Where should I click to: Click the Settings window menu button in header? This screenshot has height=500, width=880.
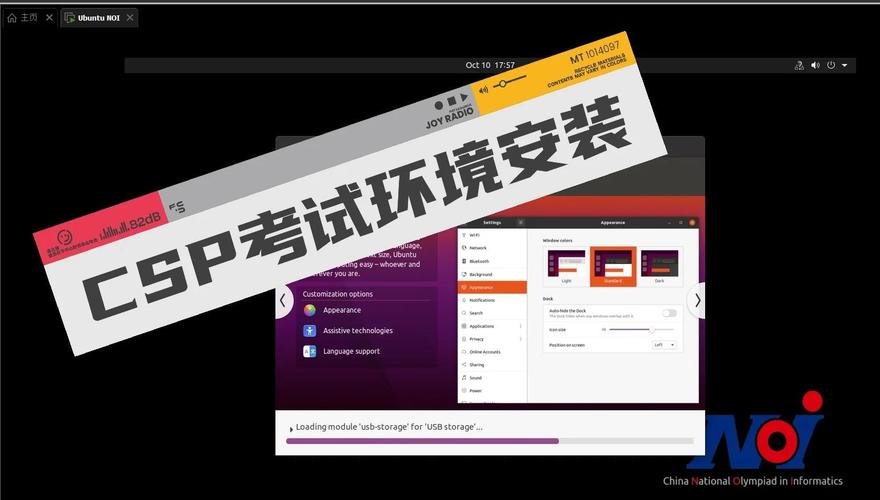520,223
